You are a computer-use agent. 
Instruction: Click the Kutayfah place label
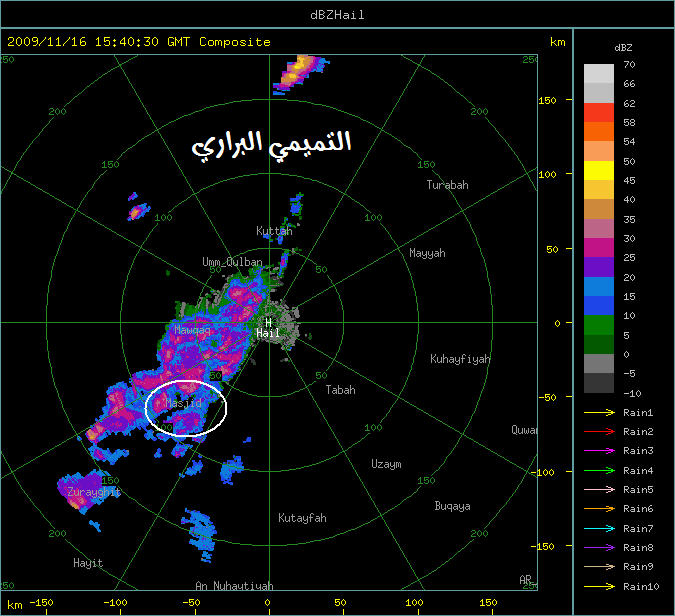pos(302,518)
